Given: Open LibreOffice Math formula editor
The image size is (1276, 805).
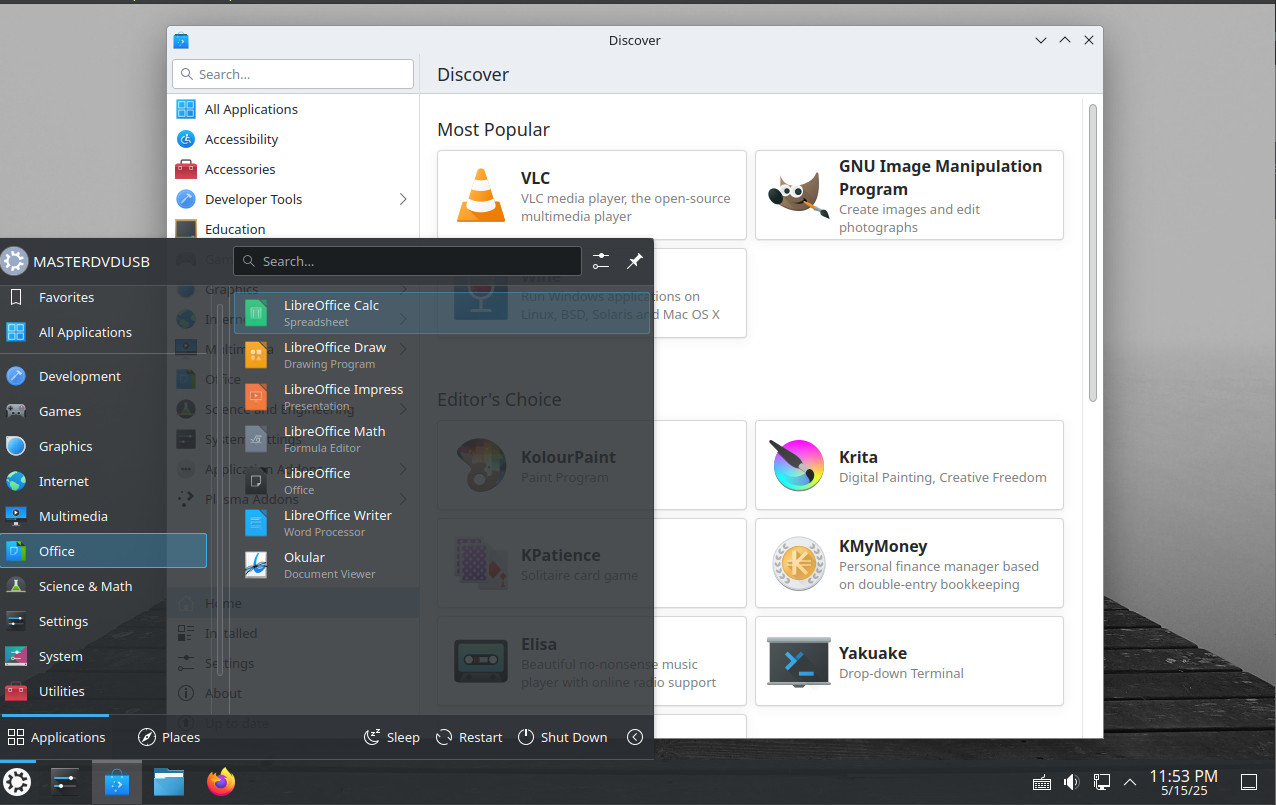Looking at the screenshot, I should pyautogui.click(x=441, y=439).
